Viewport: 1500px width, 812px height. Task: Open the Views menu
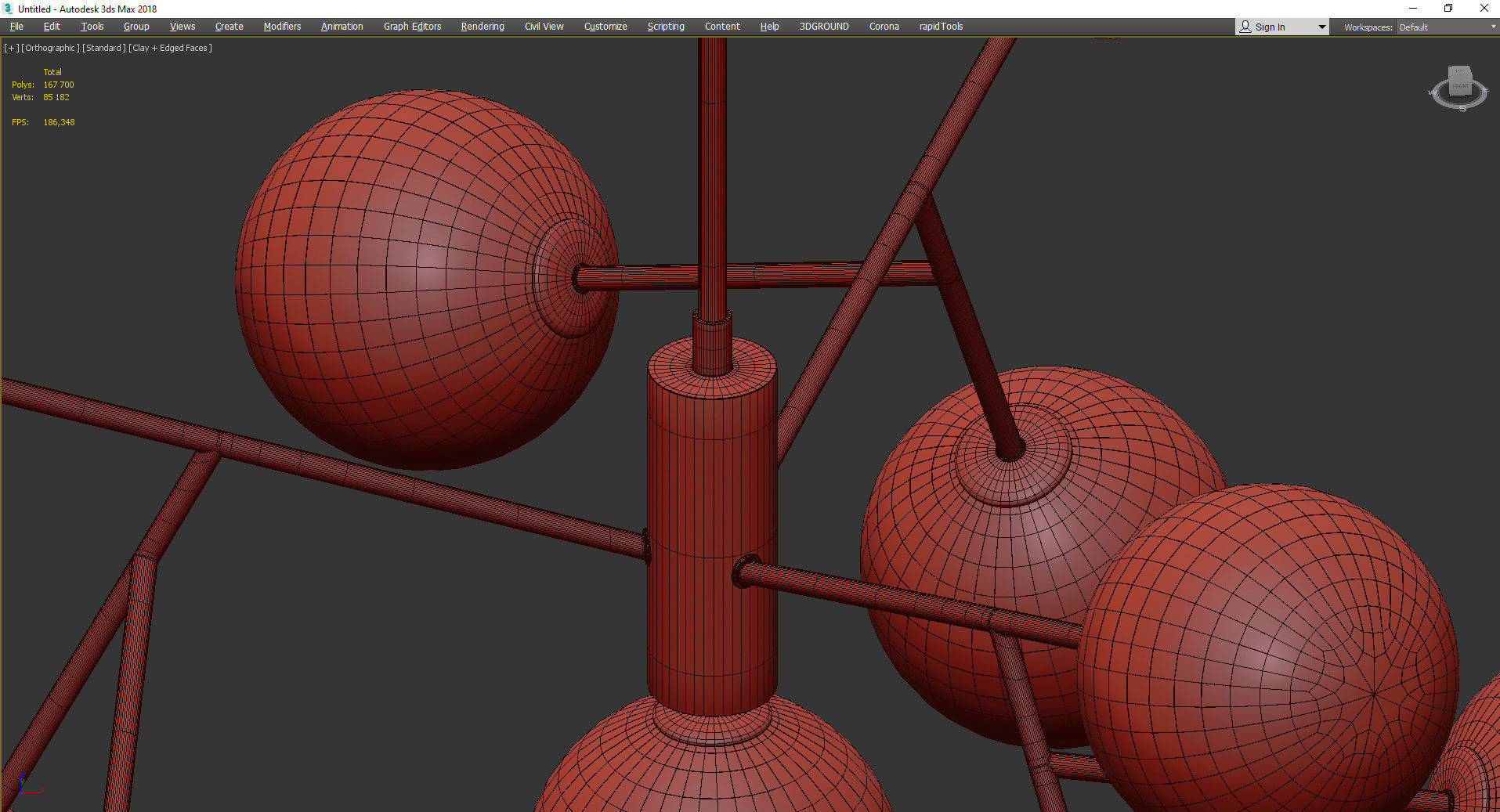pyautogui.click(x=183, y=27)
